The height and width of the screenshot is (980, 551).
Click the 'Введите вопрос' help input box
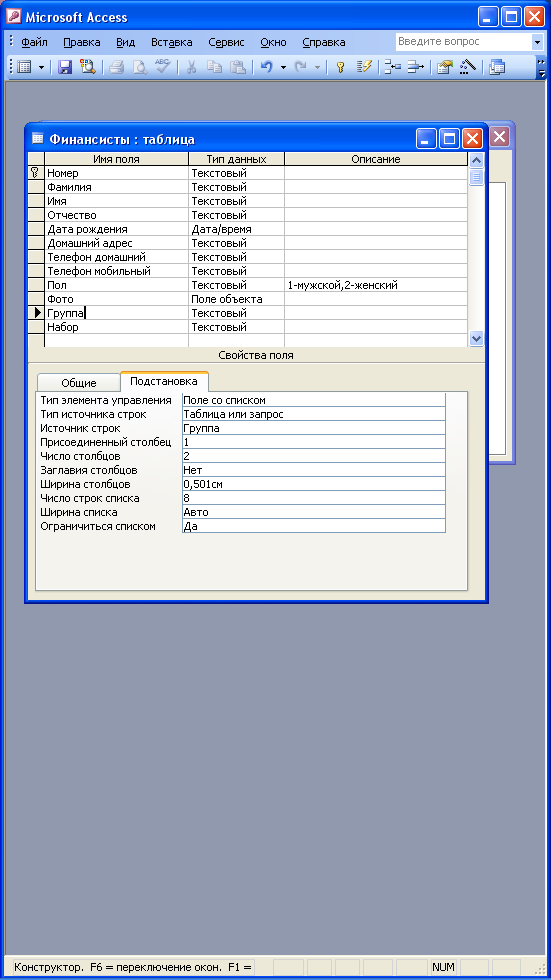point(464,42)
